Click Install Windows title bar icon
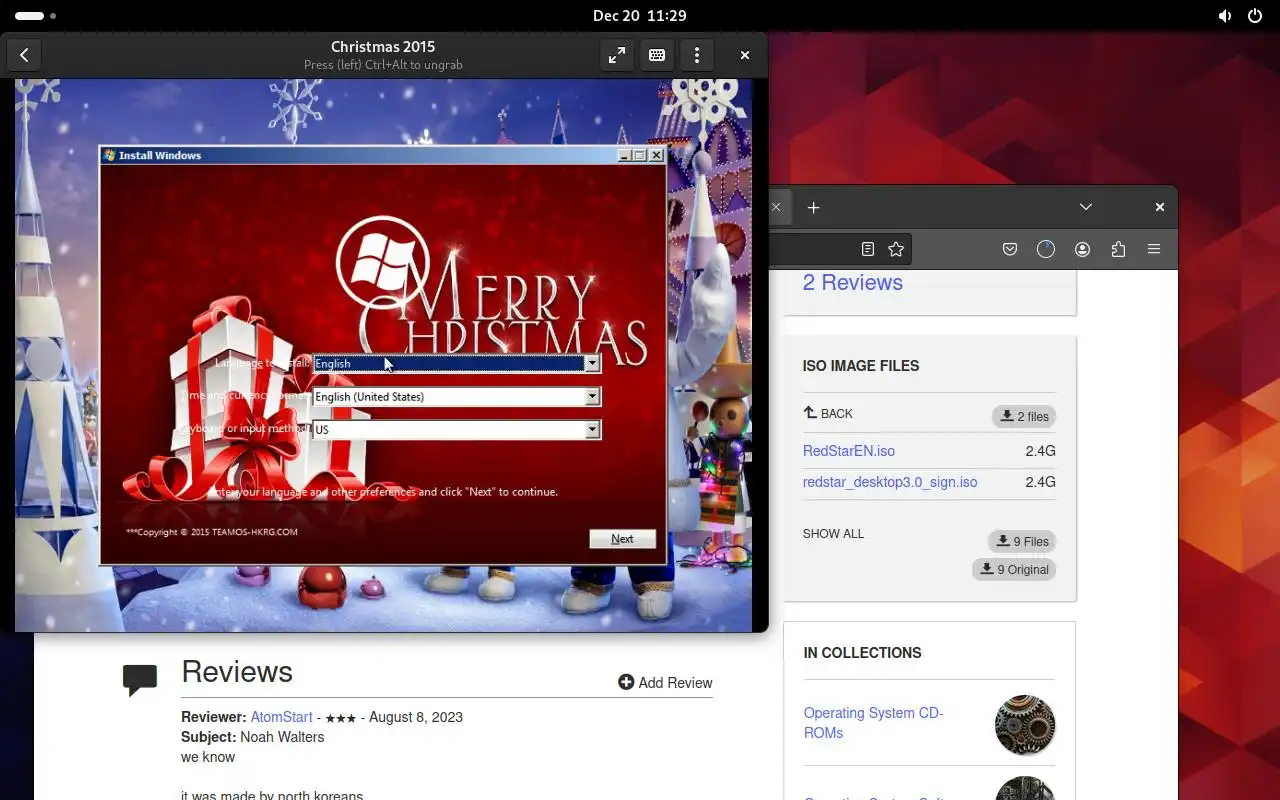The image size is (1280, 800). [x=110, y=155]
